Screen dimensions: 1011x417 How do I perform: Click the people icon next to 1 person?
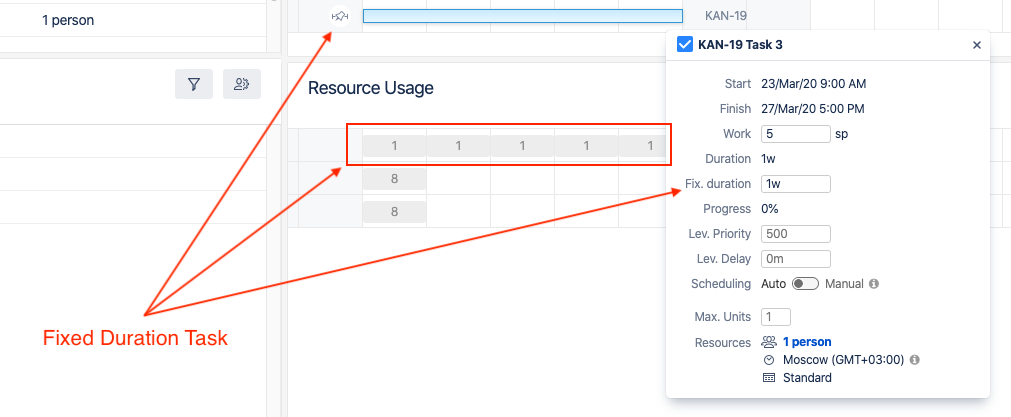(x=768, y=342)
